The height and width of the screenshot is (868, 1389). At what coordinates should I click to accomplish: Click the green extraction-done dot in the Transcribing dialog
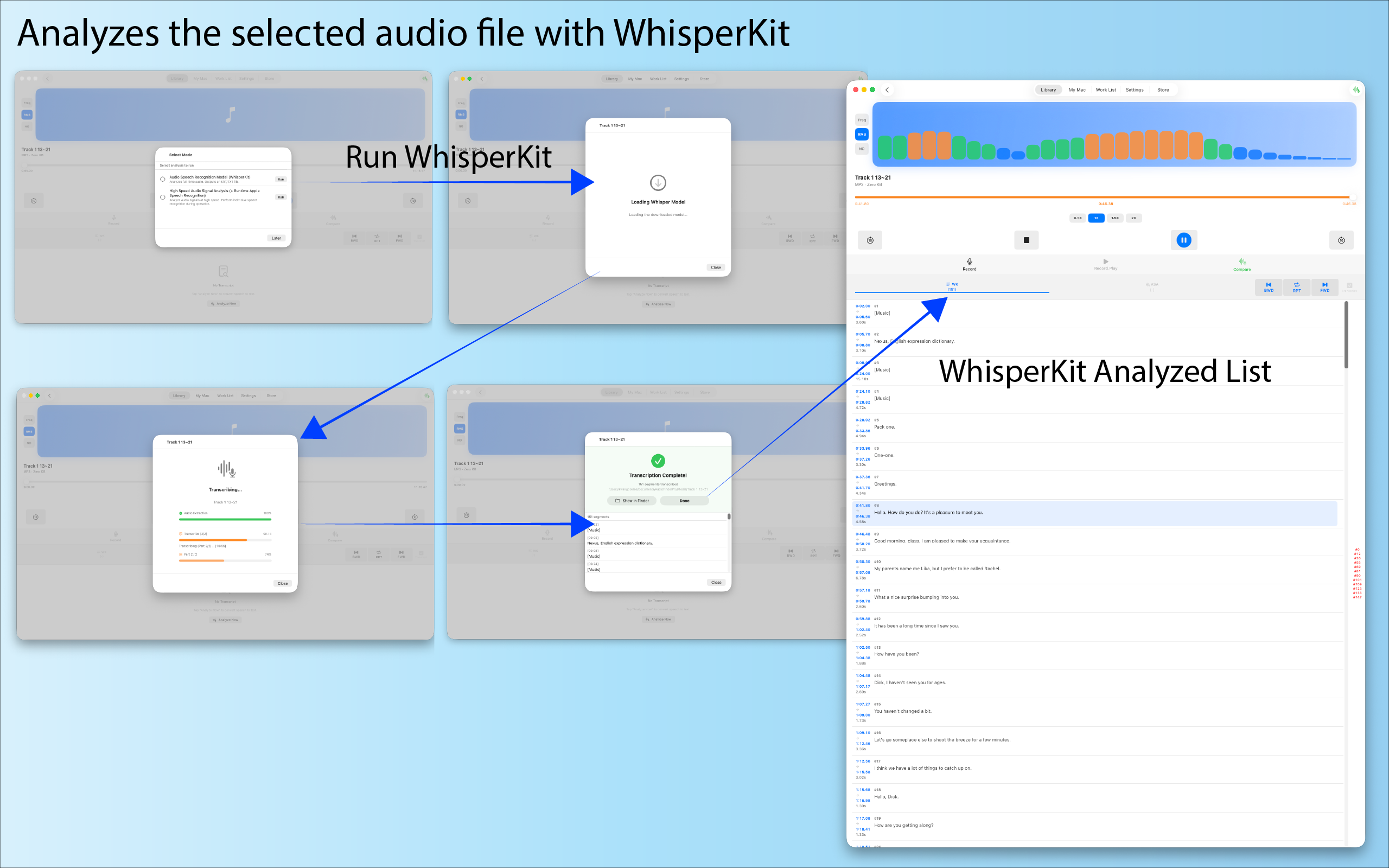(x=180, y=513)
